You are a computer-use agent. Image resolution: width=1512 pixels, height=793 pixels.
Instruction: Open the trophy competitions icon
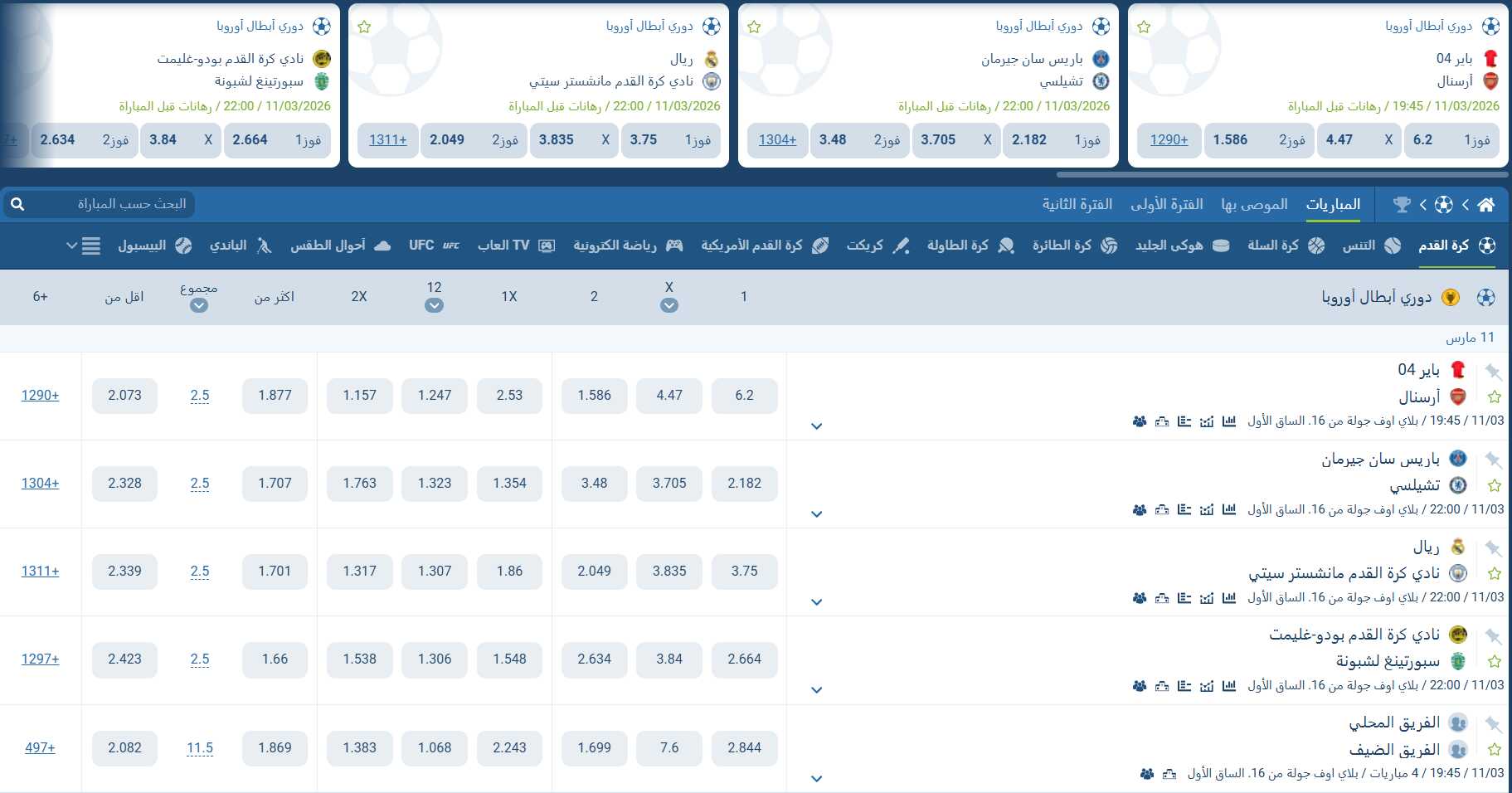1403,204
